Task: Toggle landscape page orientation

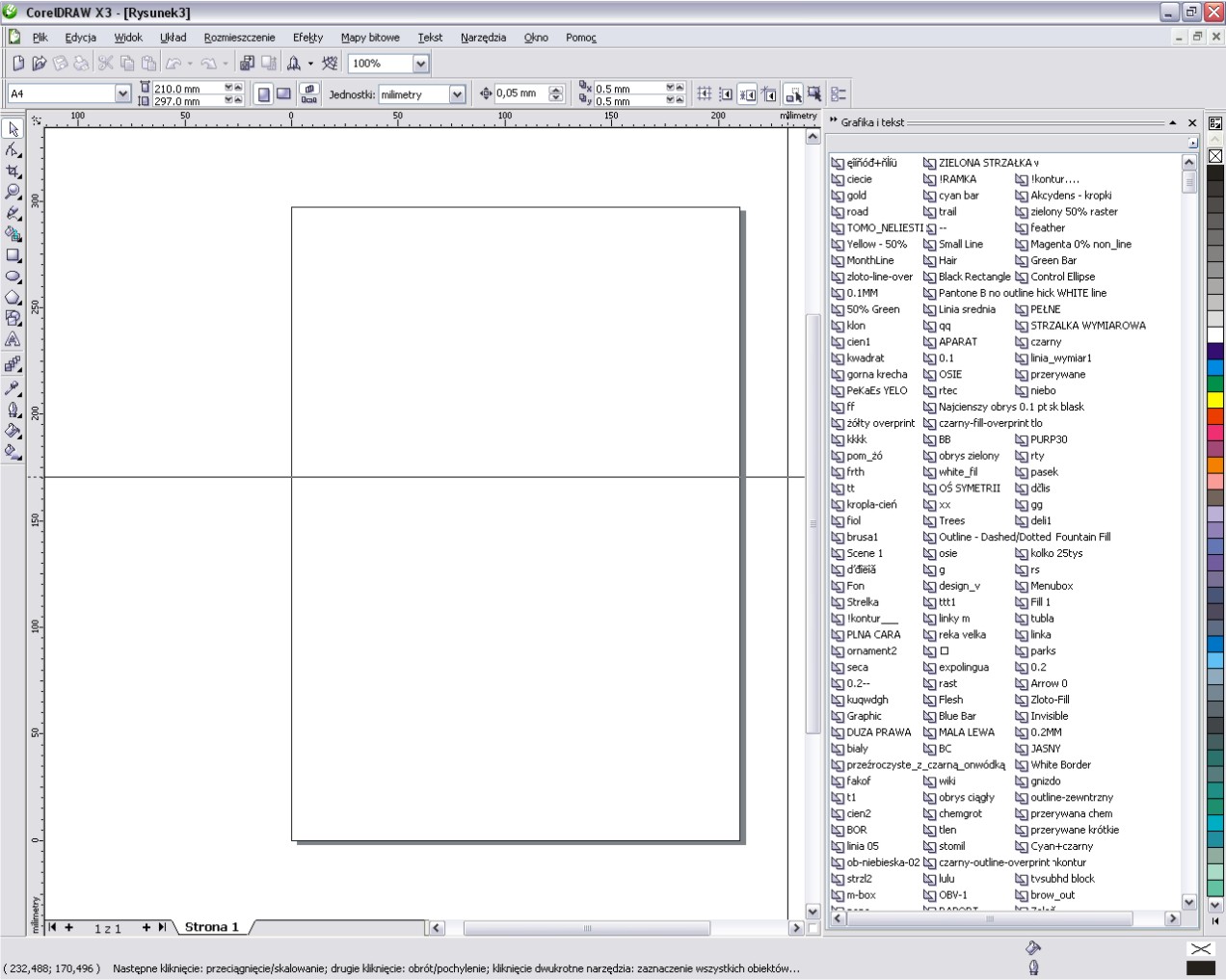Action: point(283,94)
